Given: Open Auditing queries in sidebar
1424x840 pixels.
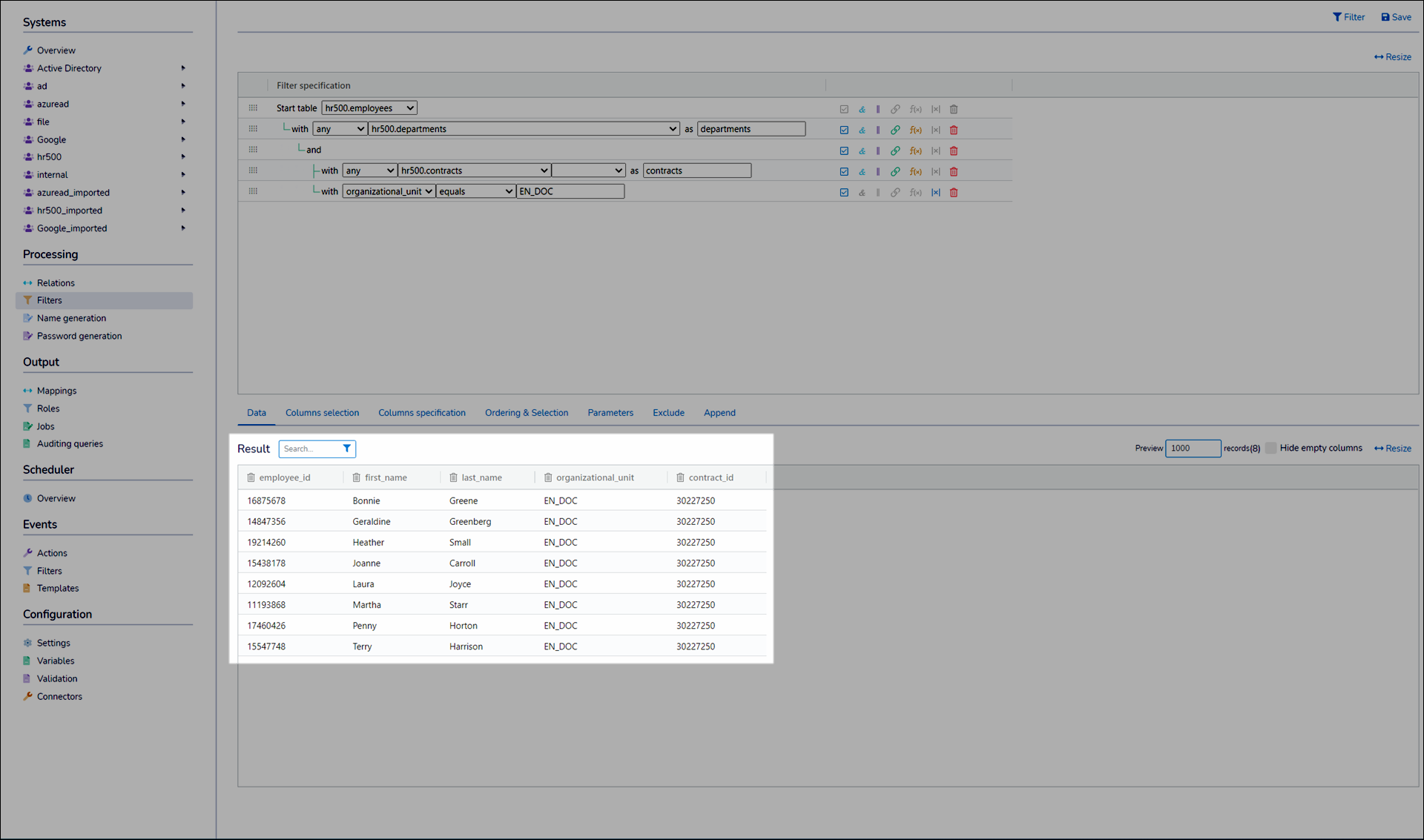Looking at the screenshot, I should (x=70, y=444).
